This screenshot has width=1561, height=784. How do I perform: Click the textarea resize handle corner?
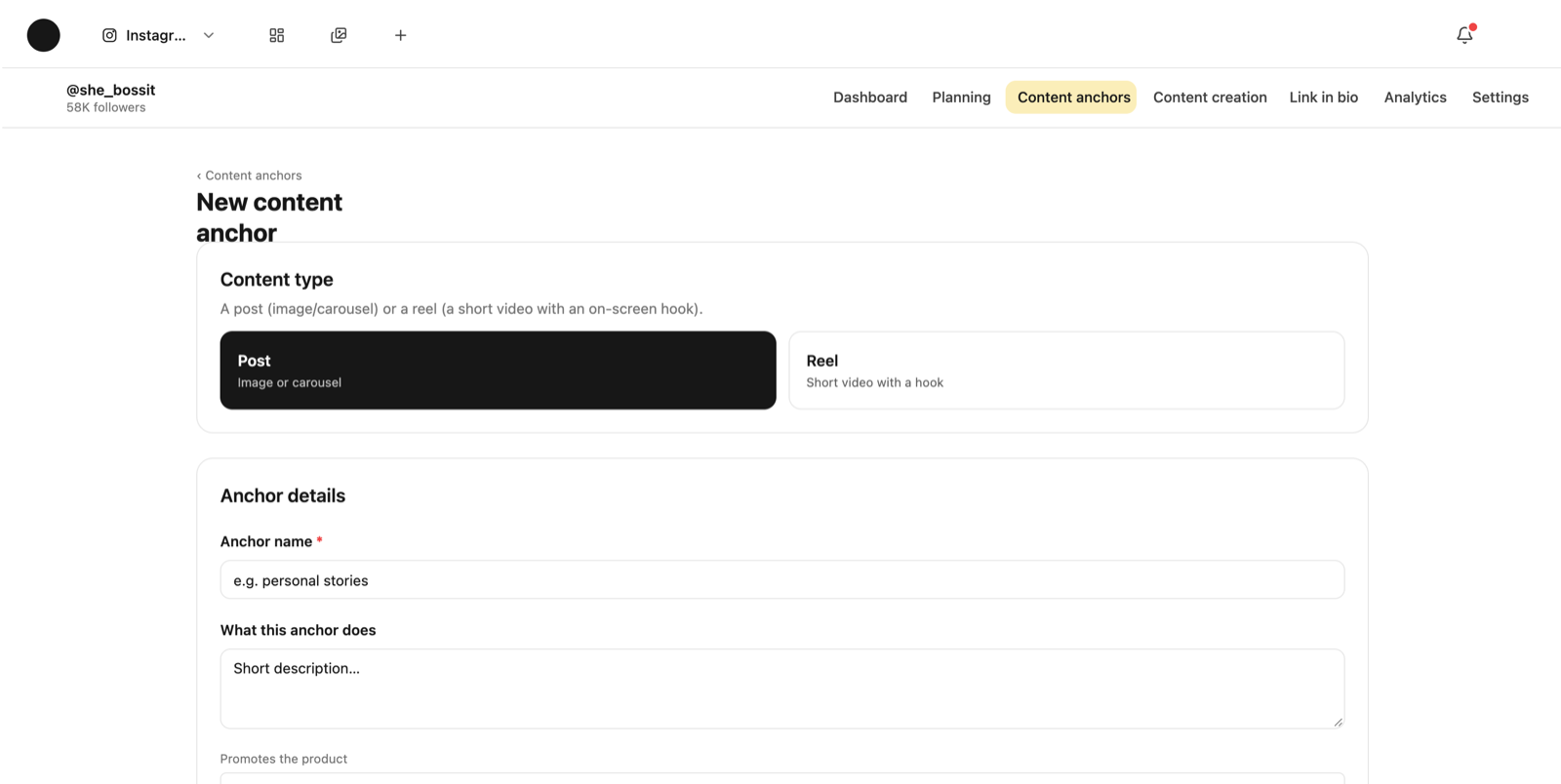1338,722
